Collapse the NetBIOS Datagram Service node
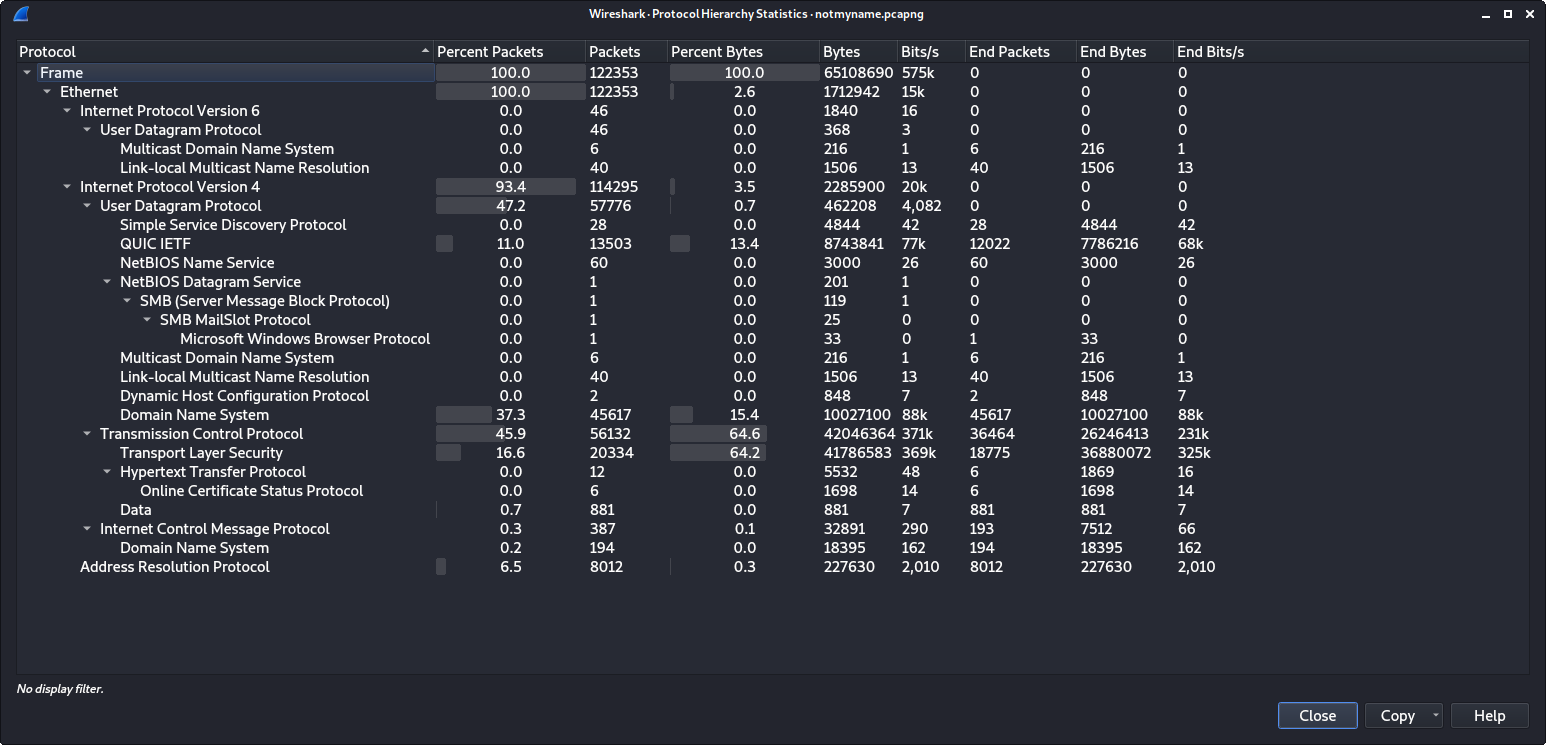Viewport: 1546px width, 745px height. pos(107,282)
